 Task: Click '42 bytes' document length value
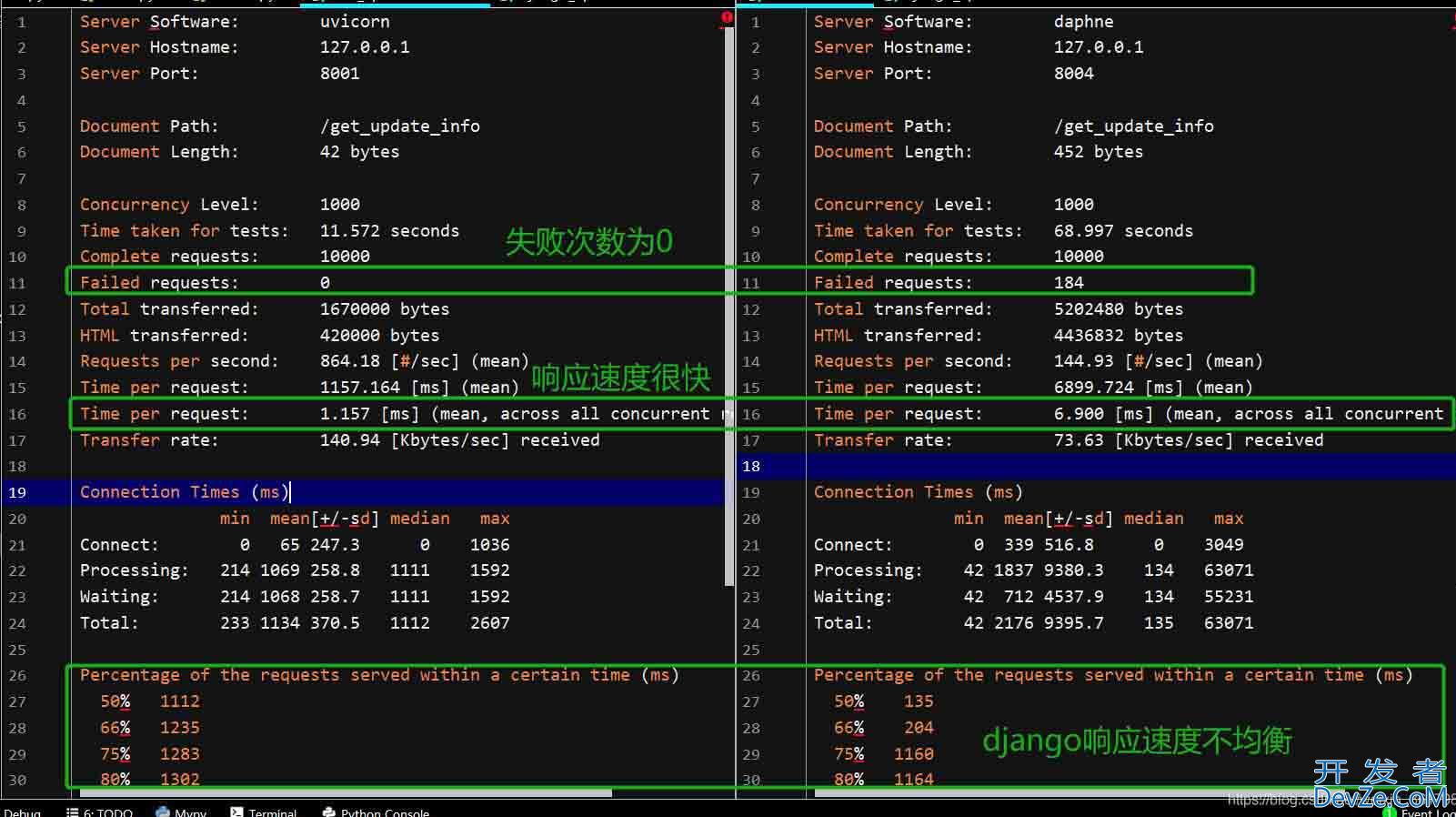359,152
